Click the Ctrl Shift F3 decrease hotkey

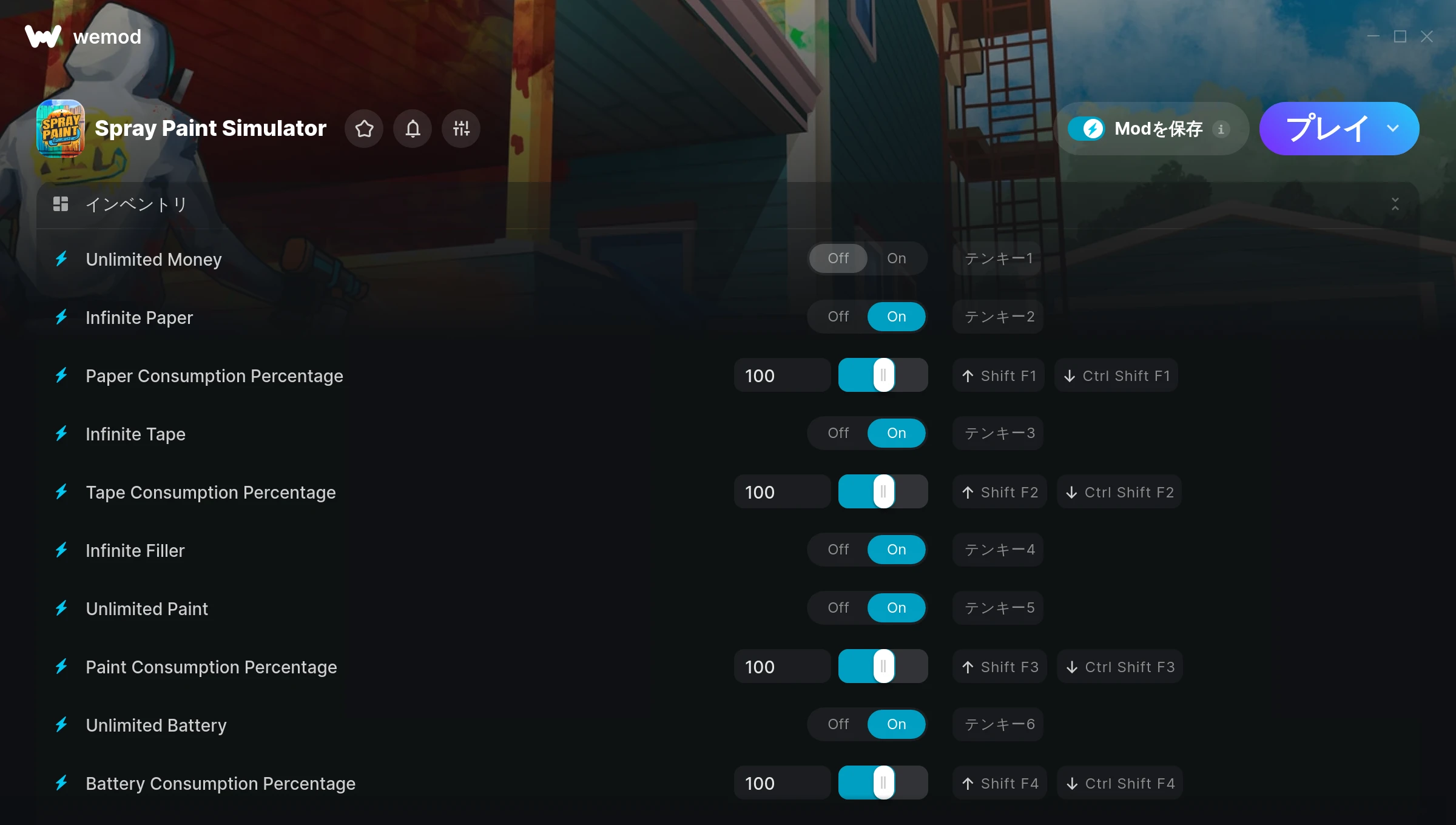tap(1120, 667)
